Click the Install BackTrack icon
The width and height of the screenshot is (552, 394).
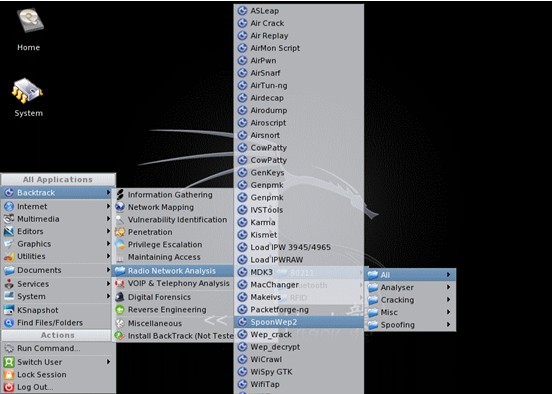point(120,336)
